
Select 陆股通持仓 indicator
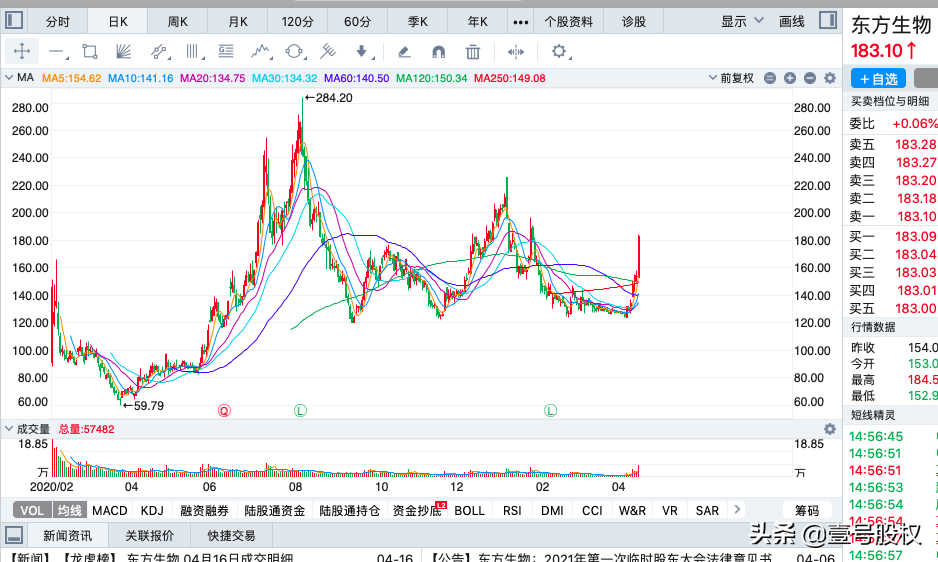pyautogui.click(x=349, y=511)
